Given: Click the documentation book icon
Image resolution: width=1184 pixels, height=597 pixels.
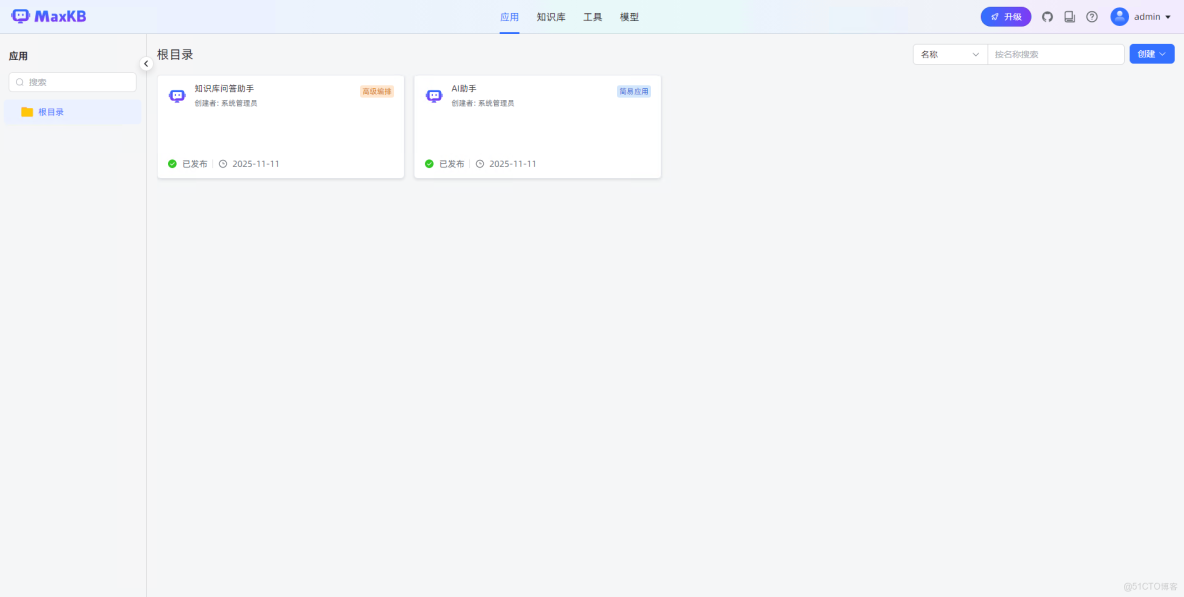Looking at the screenshot, I should (x=1069, y=16).
